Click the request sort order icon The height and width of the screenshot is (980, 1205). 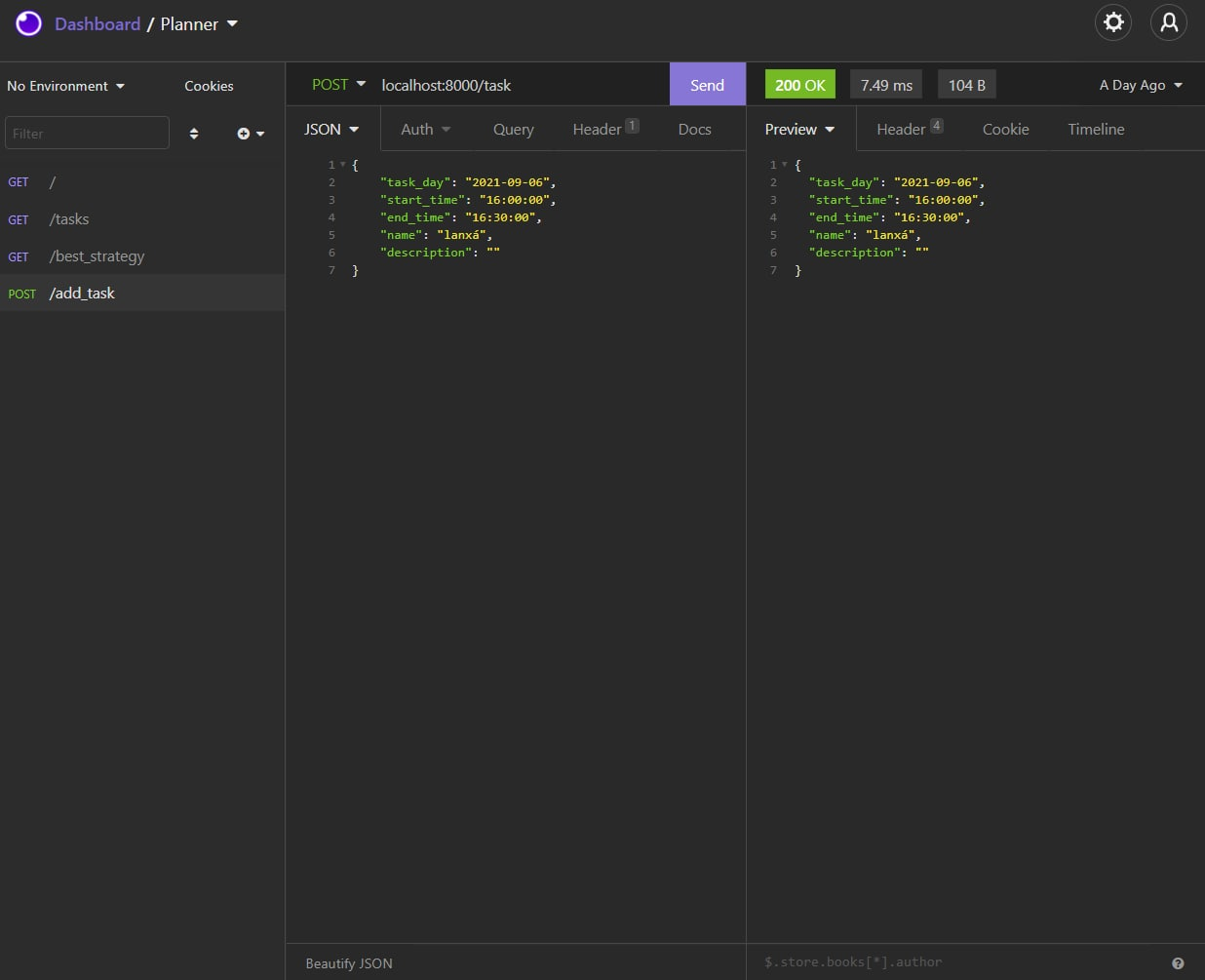[x=193, y=134]
